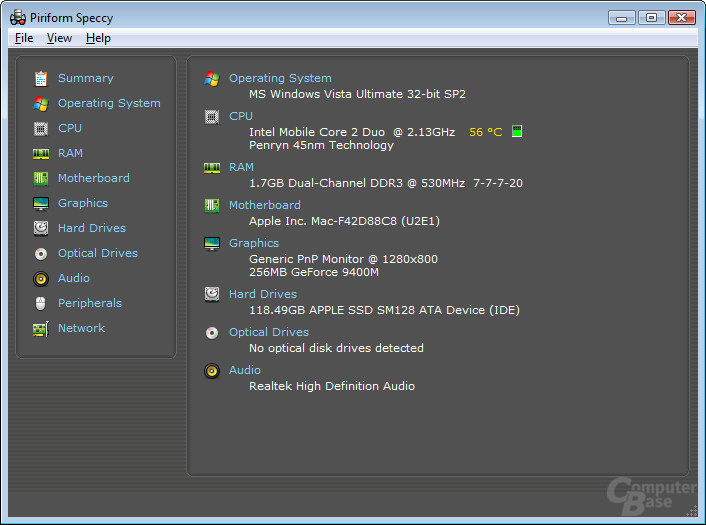
Task: Click the Speccy app icon in title bar
Action: pos(18,18)
